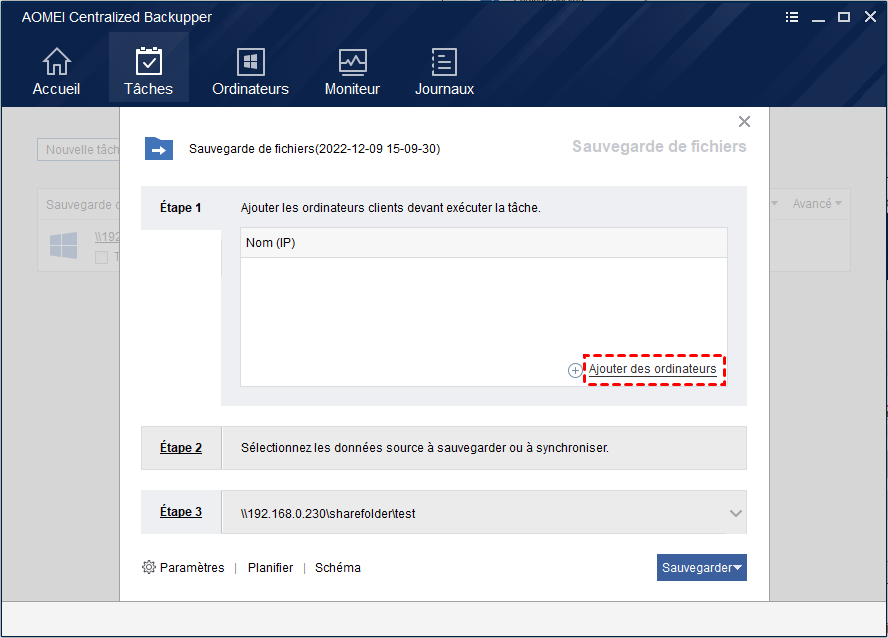This screenshot has height=638, width=888.
Task: Open Étape 3 destination step
Action: (181, 512)
